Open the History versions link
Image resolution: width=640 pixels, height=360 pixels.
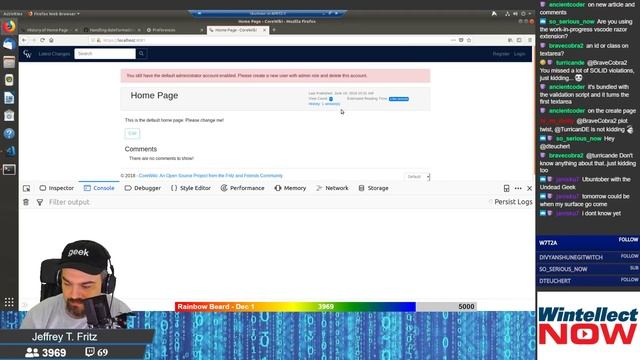coord(324,104)
